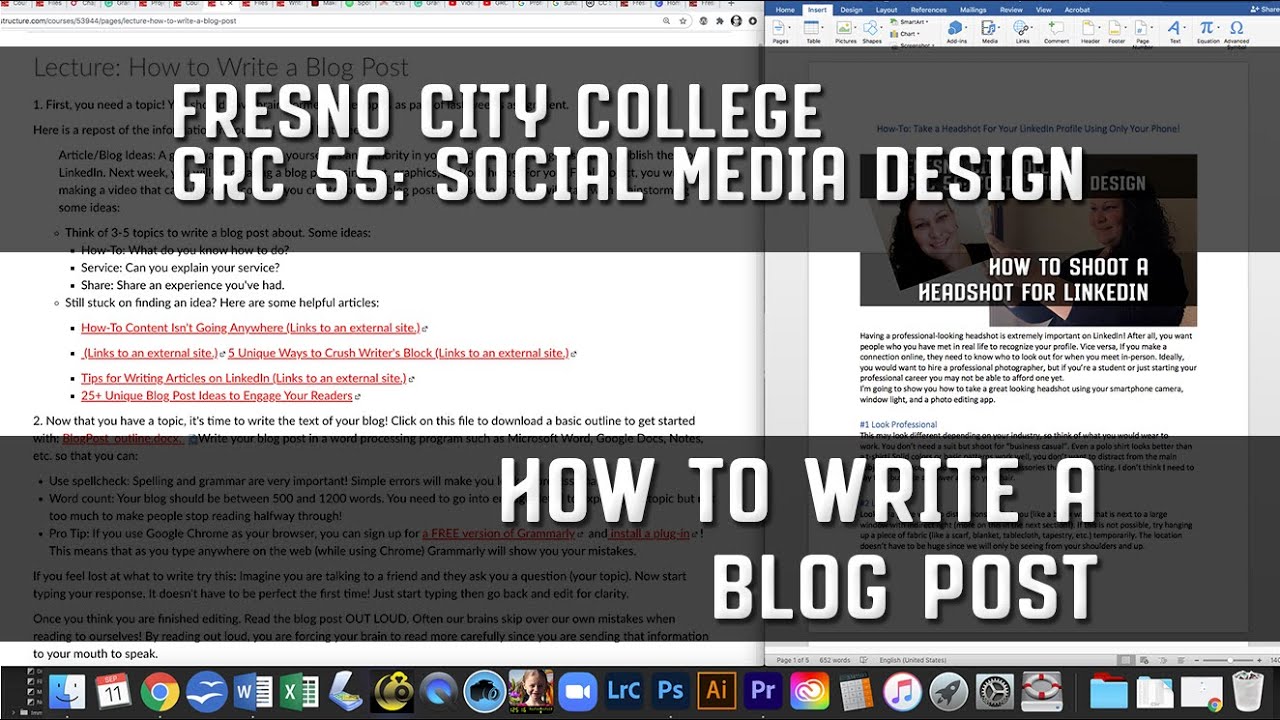Viewport: 1280px width, 720px height.
Task: Open iTunes Music from the dock
Action: [902, 692]
